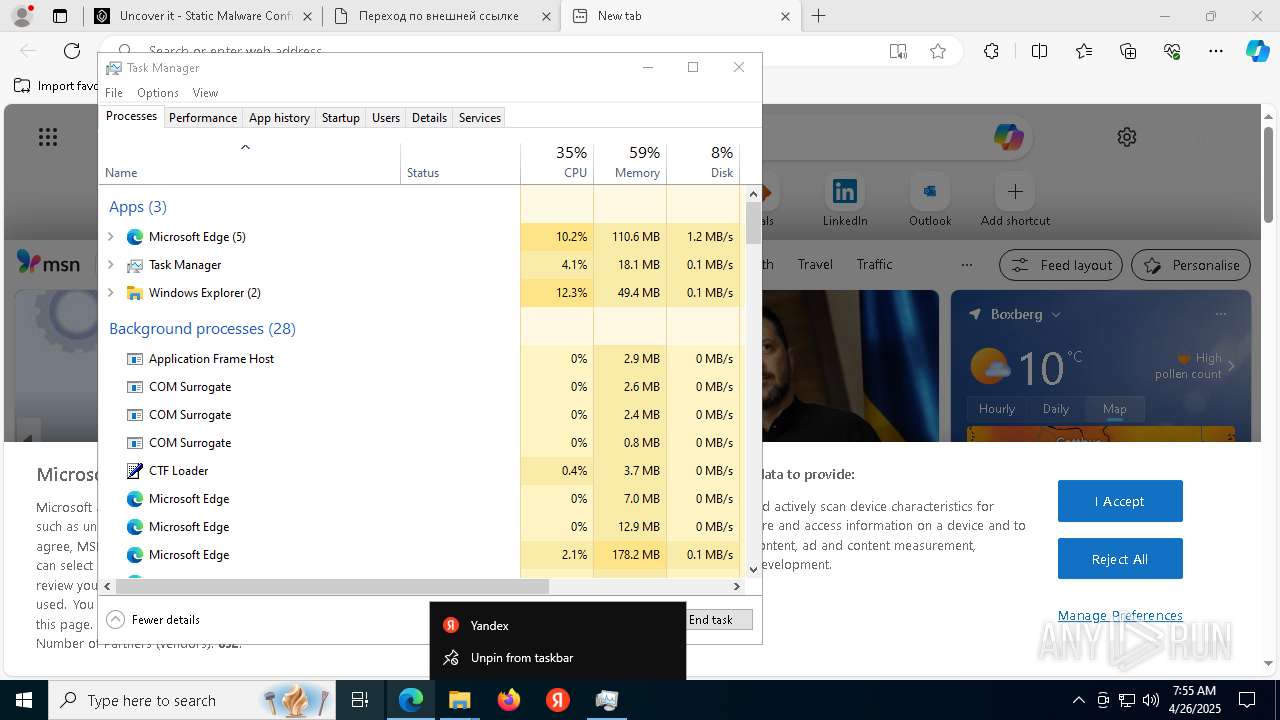Click the horizontal scrollbar right arrow

(737, 586)
